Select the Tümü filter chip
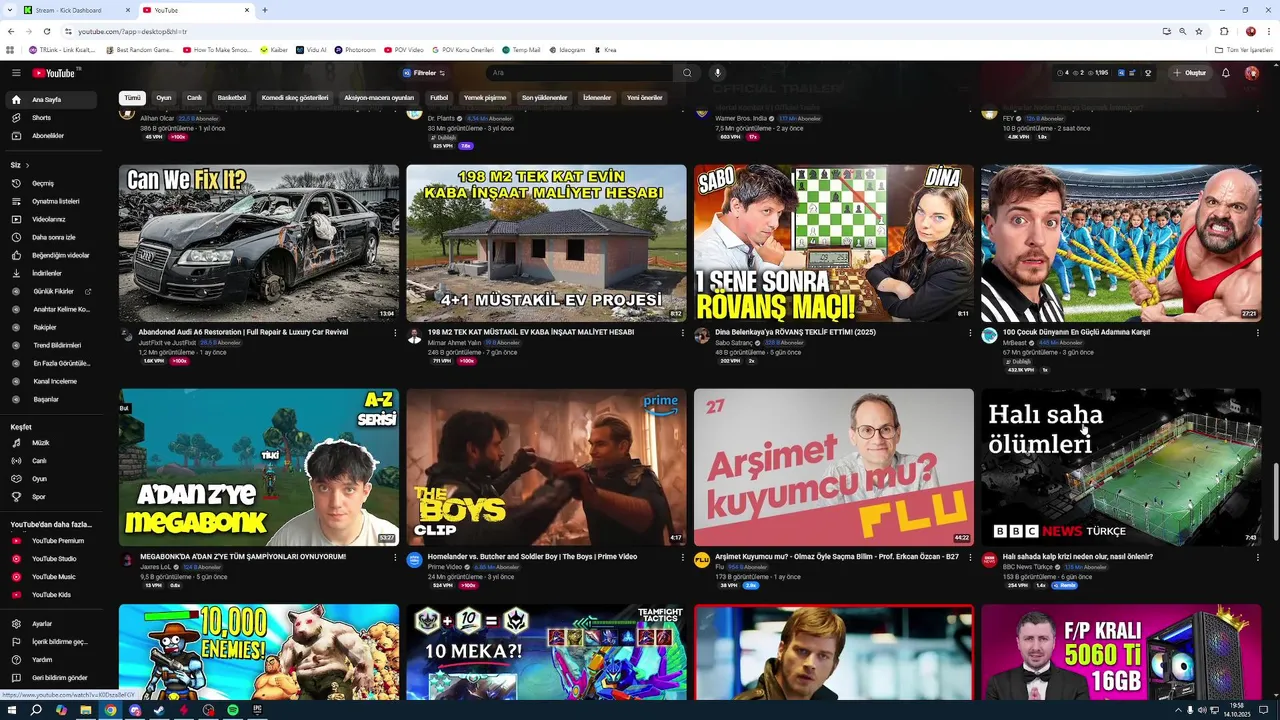The height and width of the screenshot is (720, 1280). [132, 98]
